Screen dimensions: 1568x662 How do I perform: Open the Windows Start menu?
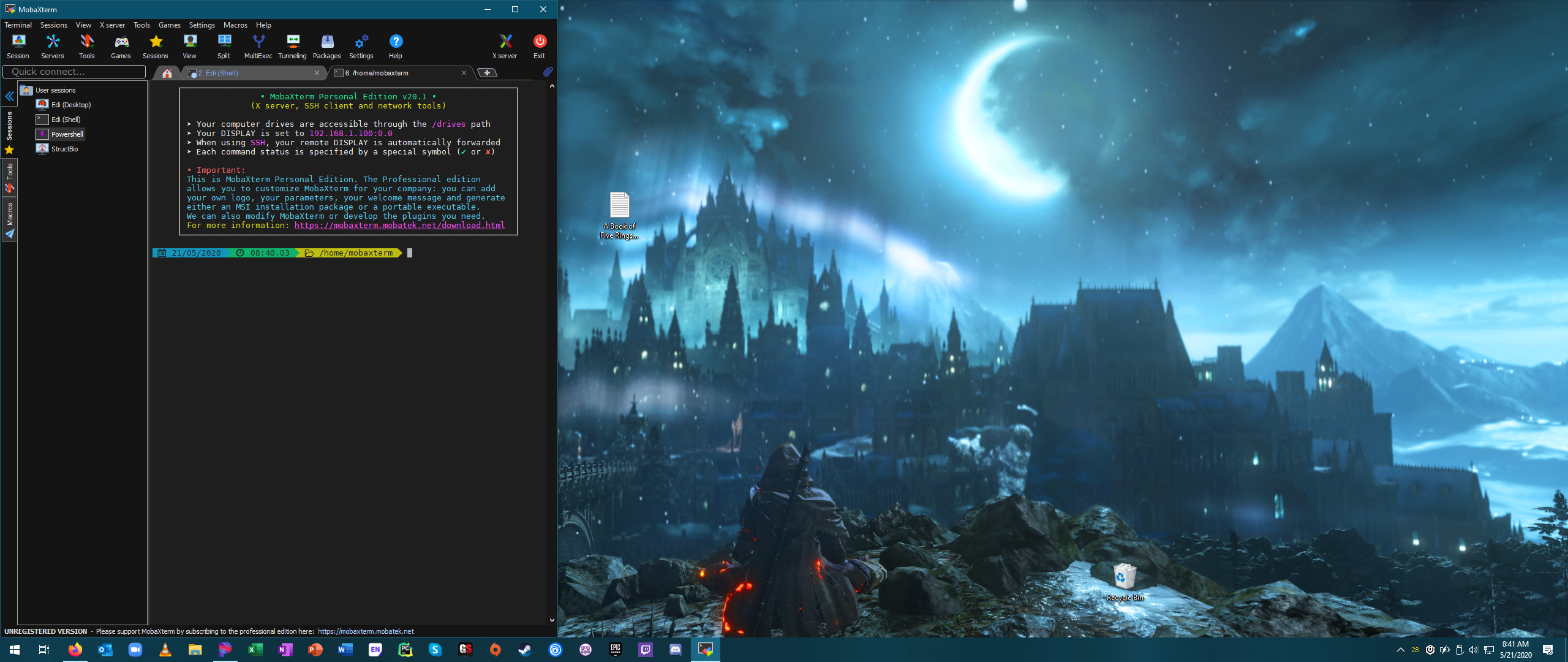point(15,650)
